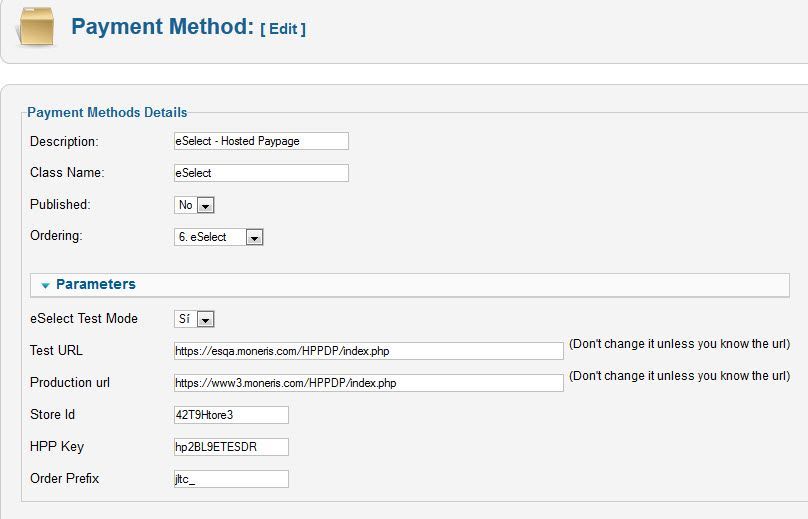Click the package box icon beside Payment Method
The image size is (808, 519).
click(36, 27)
